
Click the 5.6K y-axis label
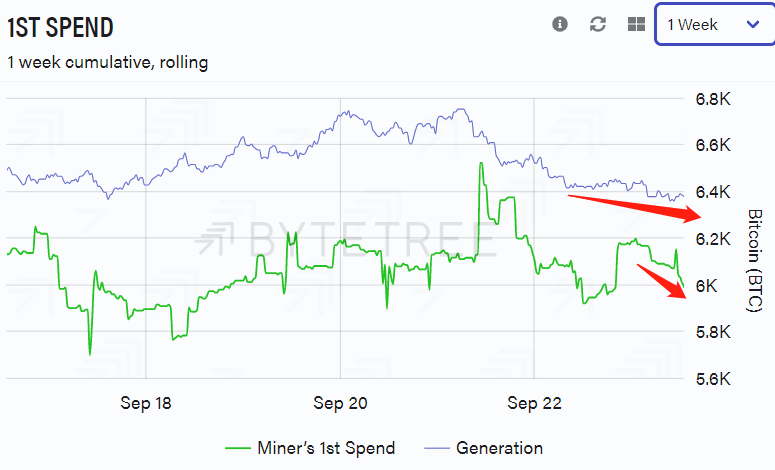(713, 379)
